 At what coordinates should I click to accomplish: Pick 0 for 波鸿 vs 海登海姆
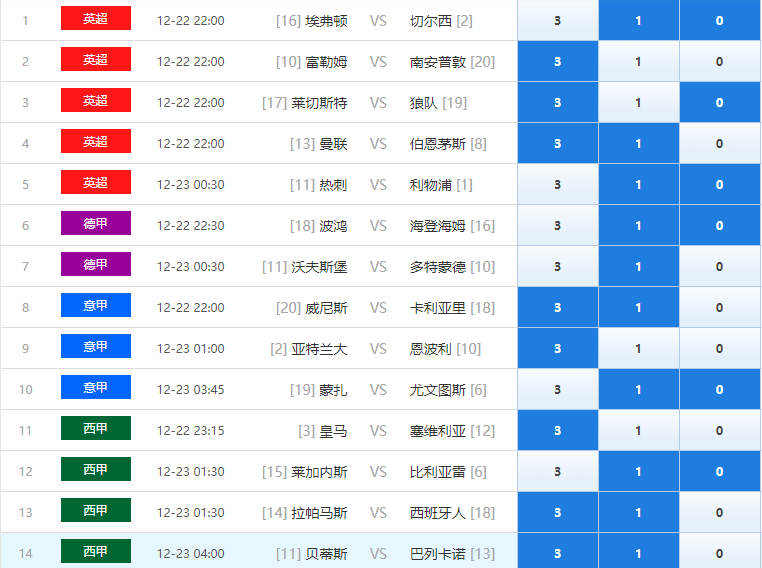[720, 225]
